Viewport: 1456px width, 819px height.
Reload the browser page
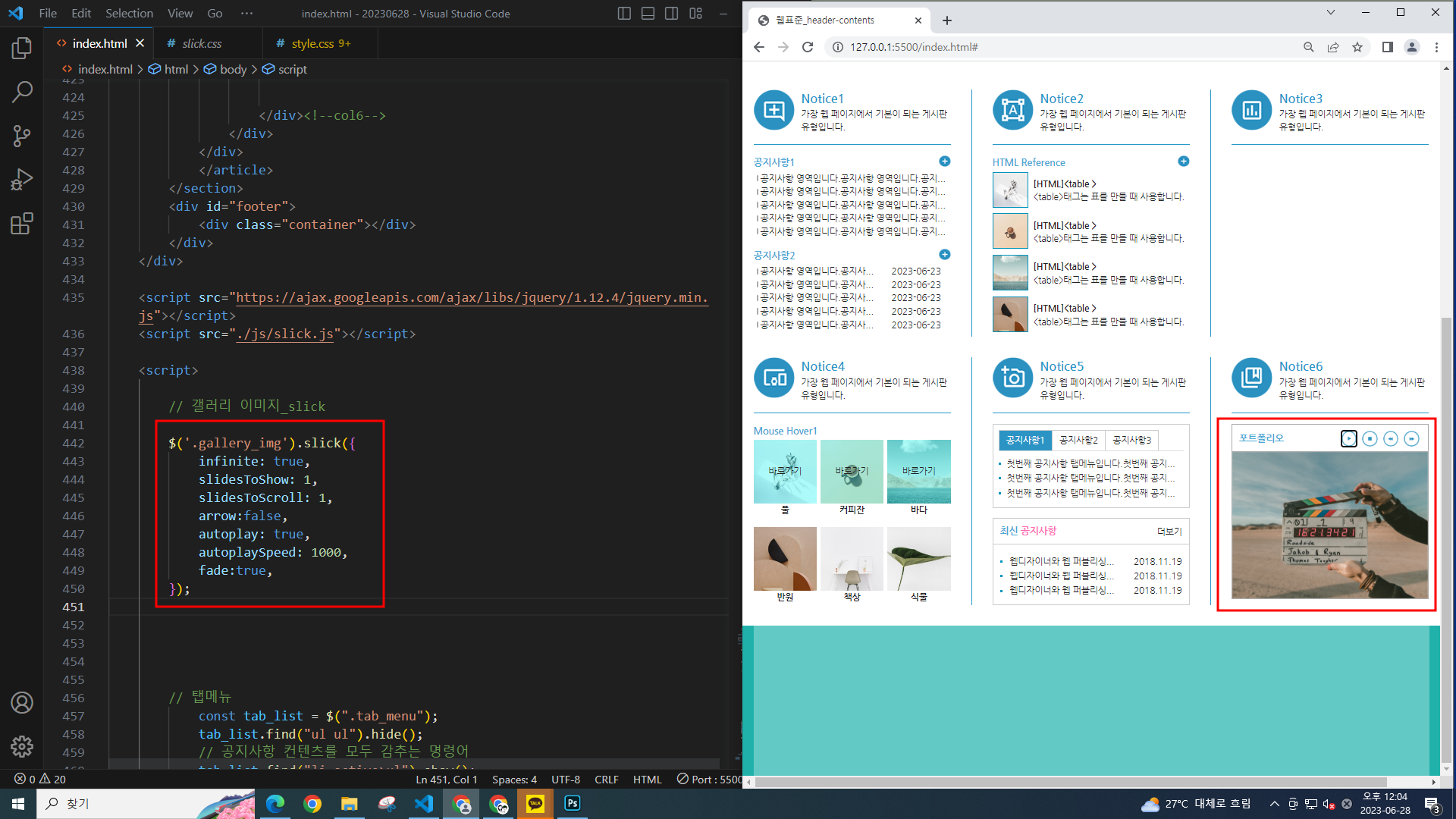coord(808,47)
